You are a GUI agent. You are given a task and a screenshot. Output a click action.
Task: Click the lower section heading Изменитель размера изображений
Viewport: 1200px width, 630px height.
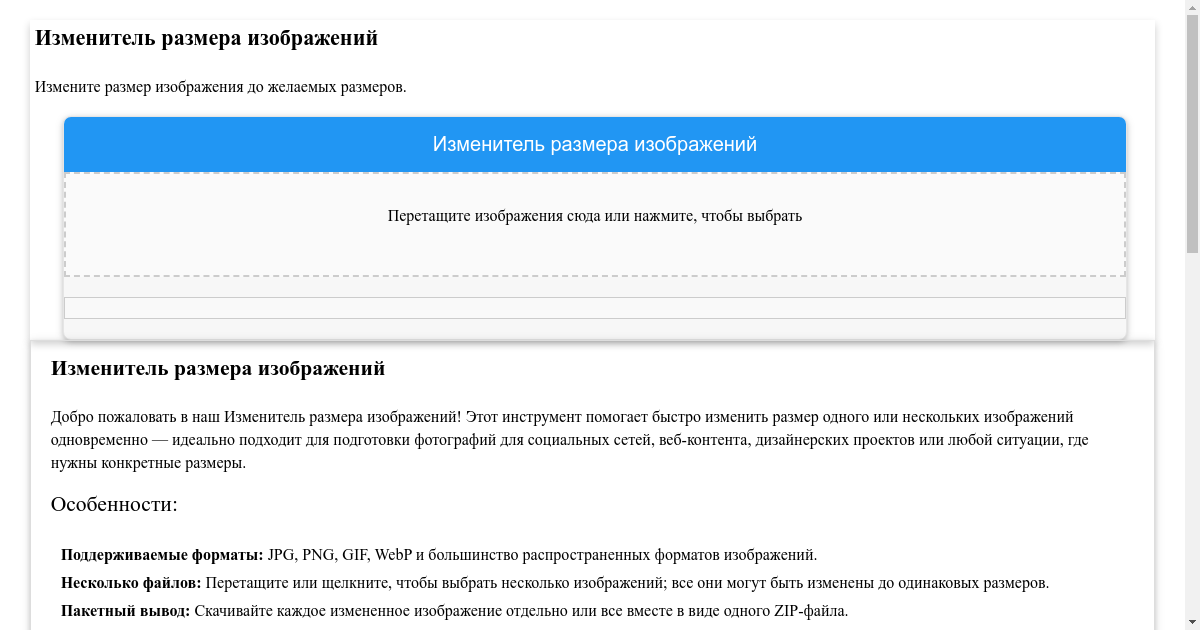(x=217, y=369)
